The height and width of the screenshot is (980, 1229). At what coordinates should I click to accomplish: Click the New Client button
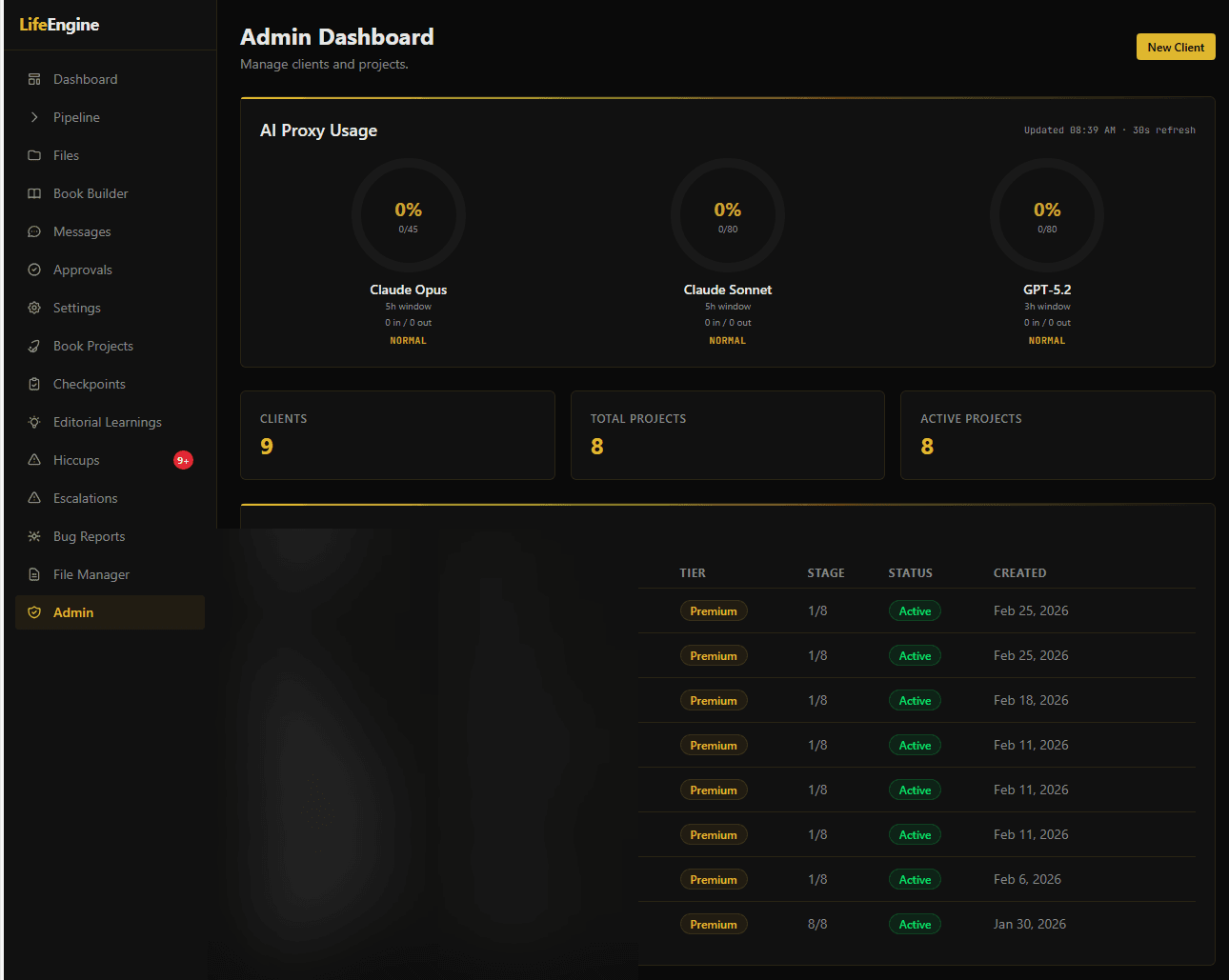coord(1176,47)
